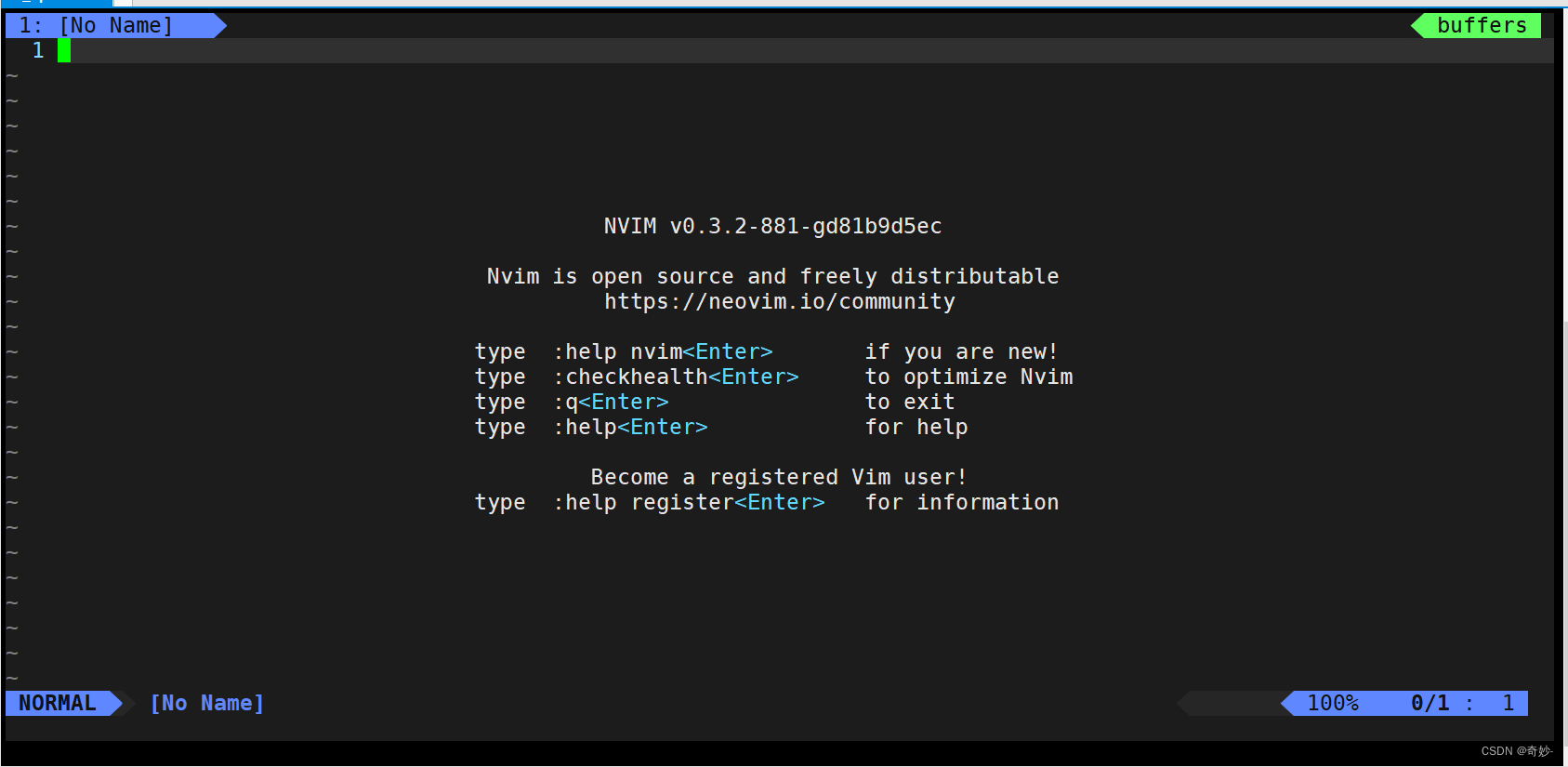The image size is (1568, 767).
Task: Click the green 'buffers' label
Action: point(1482,25)
